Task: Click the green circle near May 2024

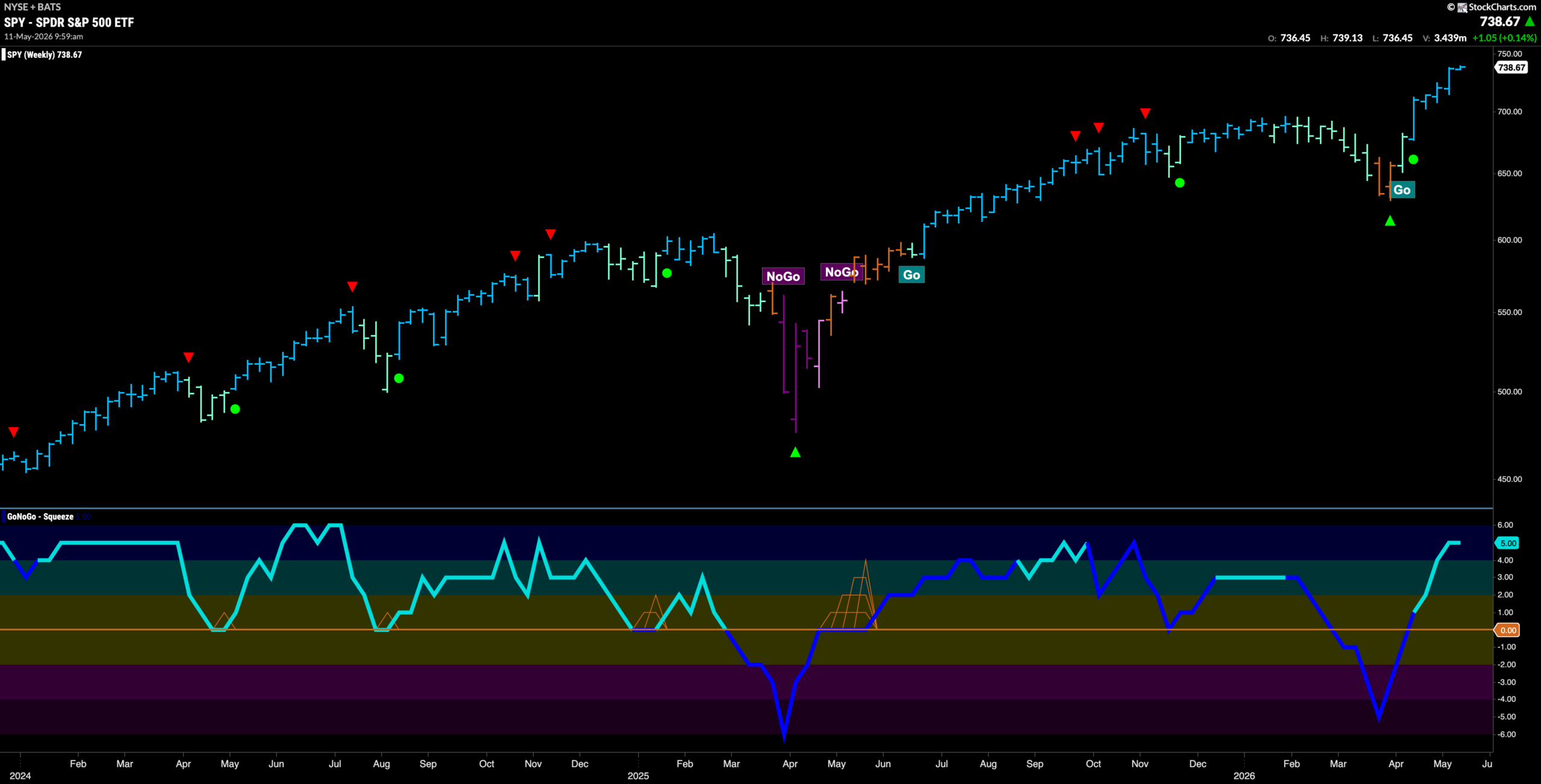Action: (x=235, y=409)
